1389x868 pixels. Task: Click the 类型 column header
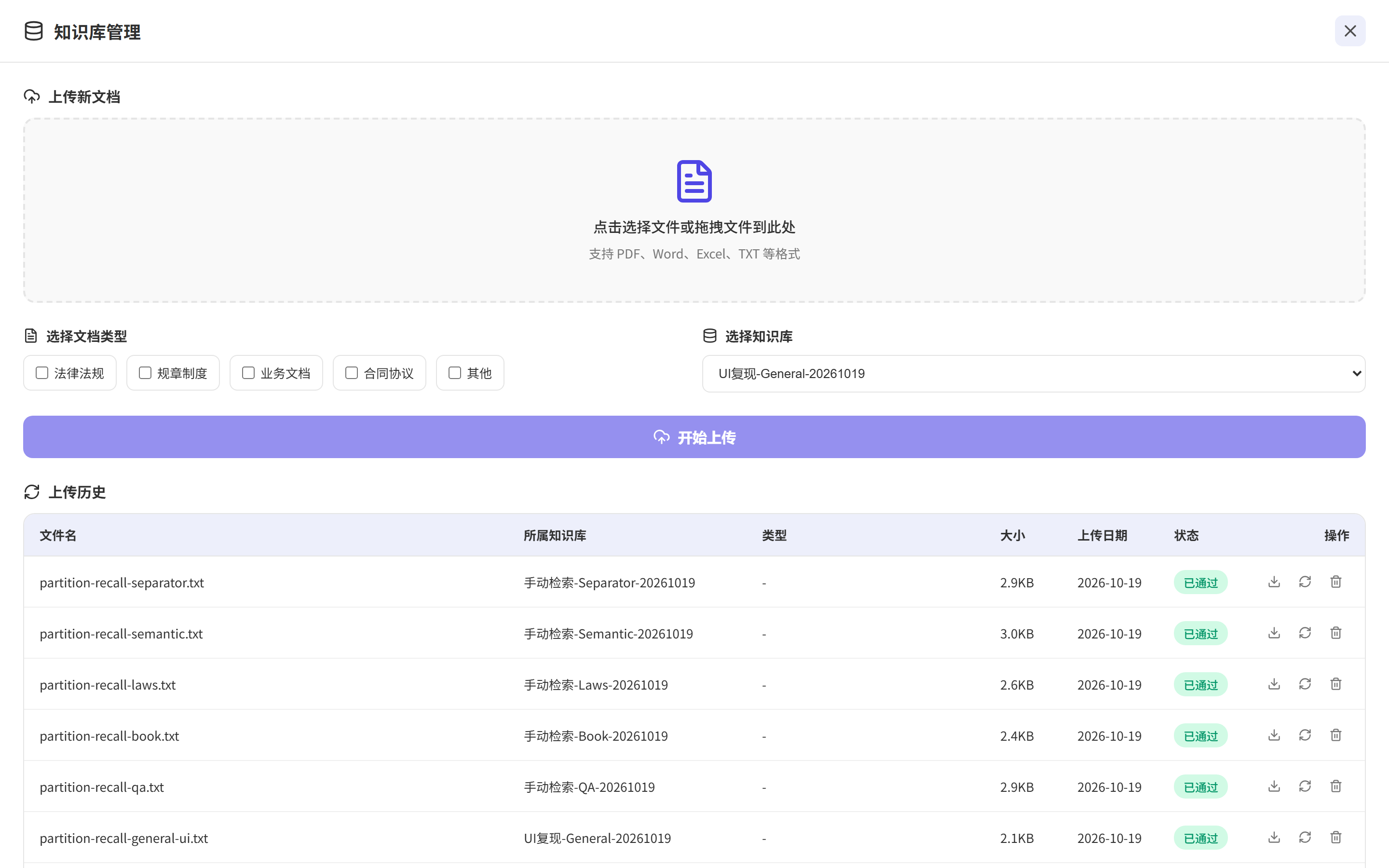pyautogui.click(x=774, y=536)
